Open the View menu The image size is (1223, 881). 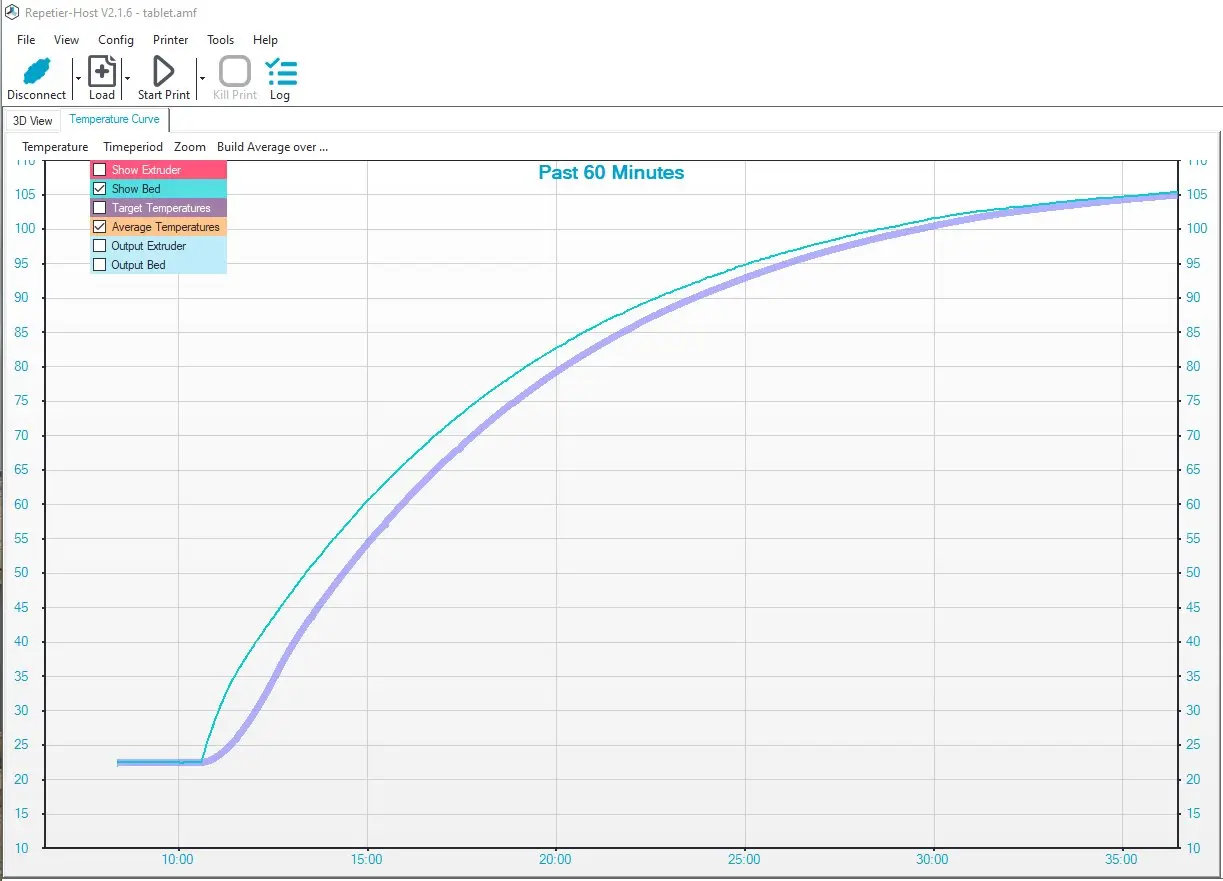(x=67, y=40)
